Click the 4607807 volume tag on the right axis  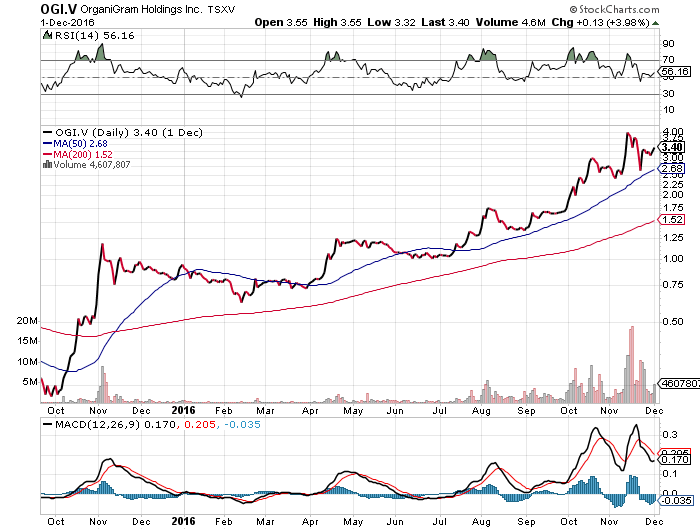pyautogui.click(x=679, y=383)
